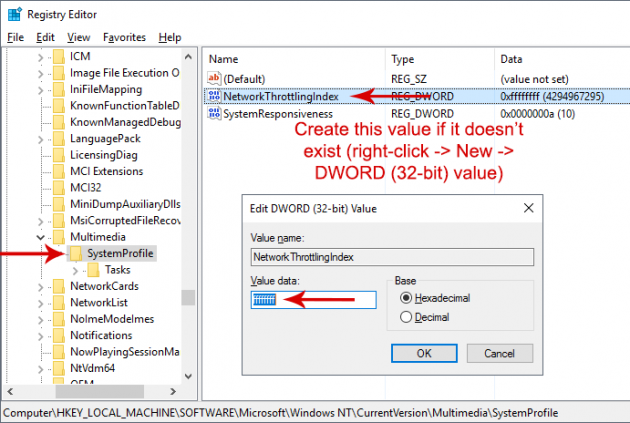Select the SystemResponsiveness value row

417,114
